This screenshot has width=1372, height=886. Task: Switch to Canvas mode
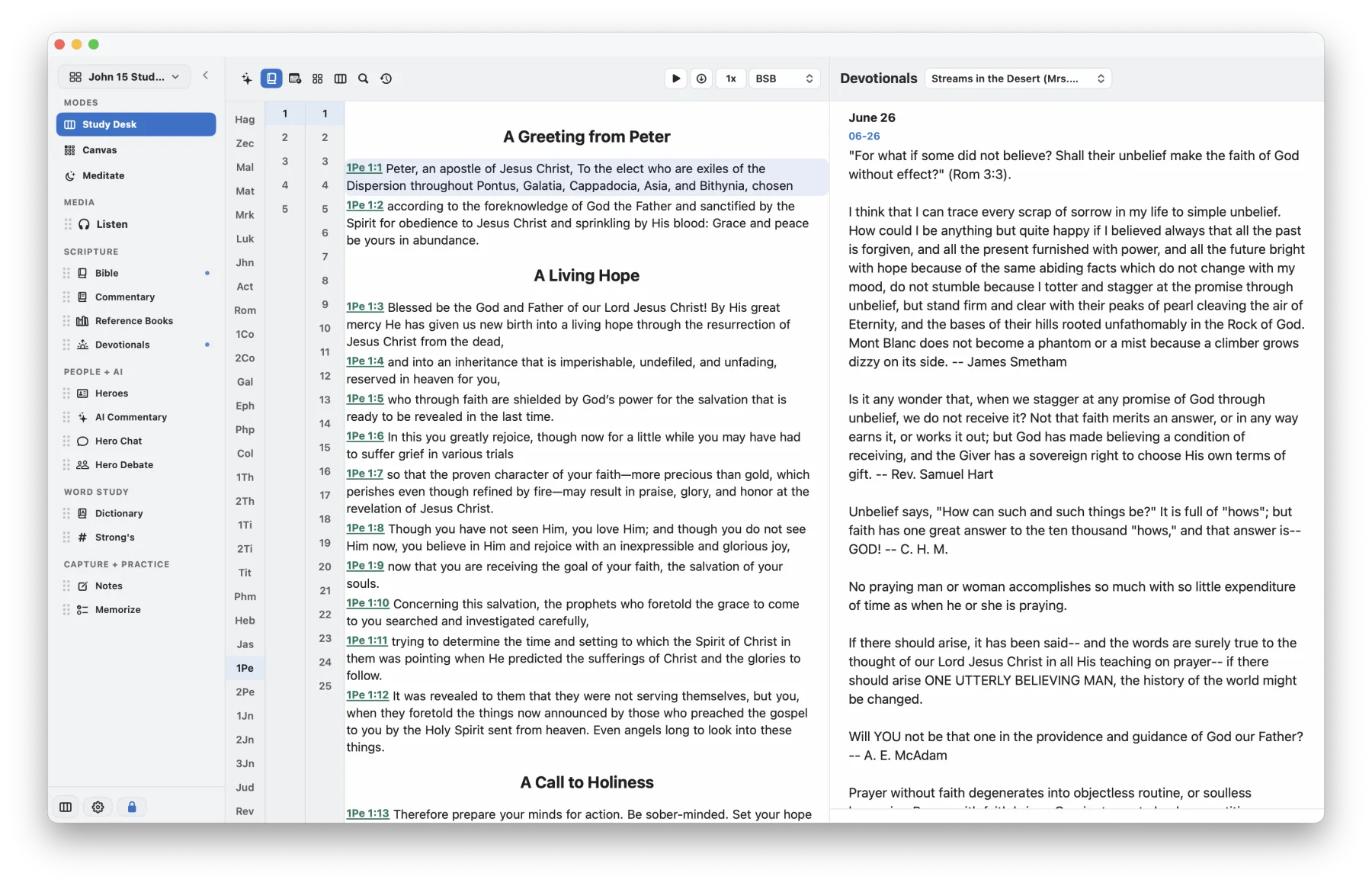[x=136, y=150]
